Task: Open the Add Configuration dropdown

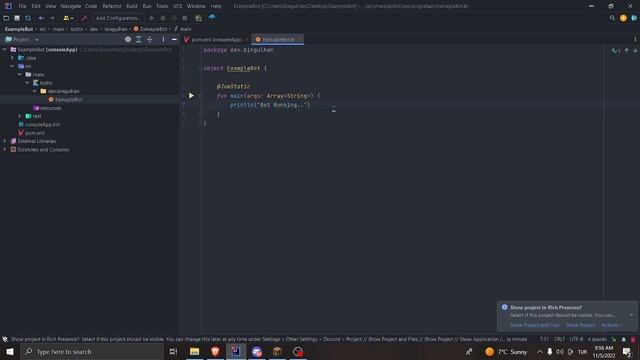Action: tap(118, 18)
